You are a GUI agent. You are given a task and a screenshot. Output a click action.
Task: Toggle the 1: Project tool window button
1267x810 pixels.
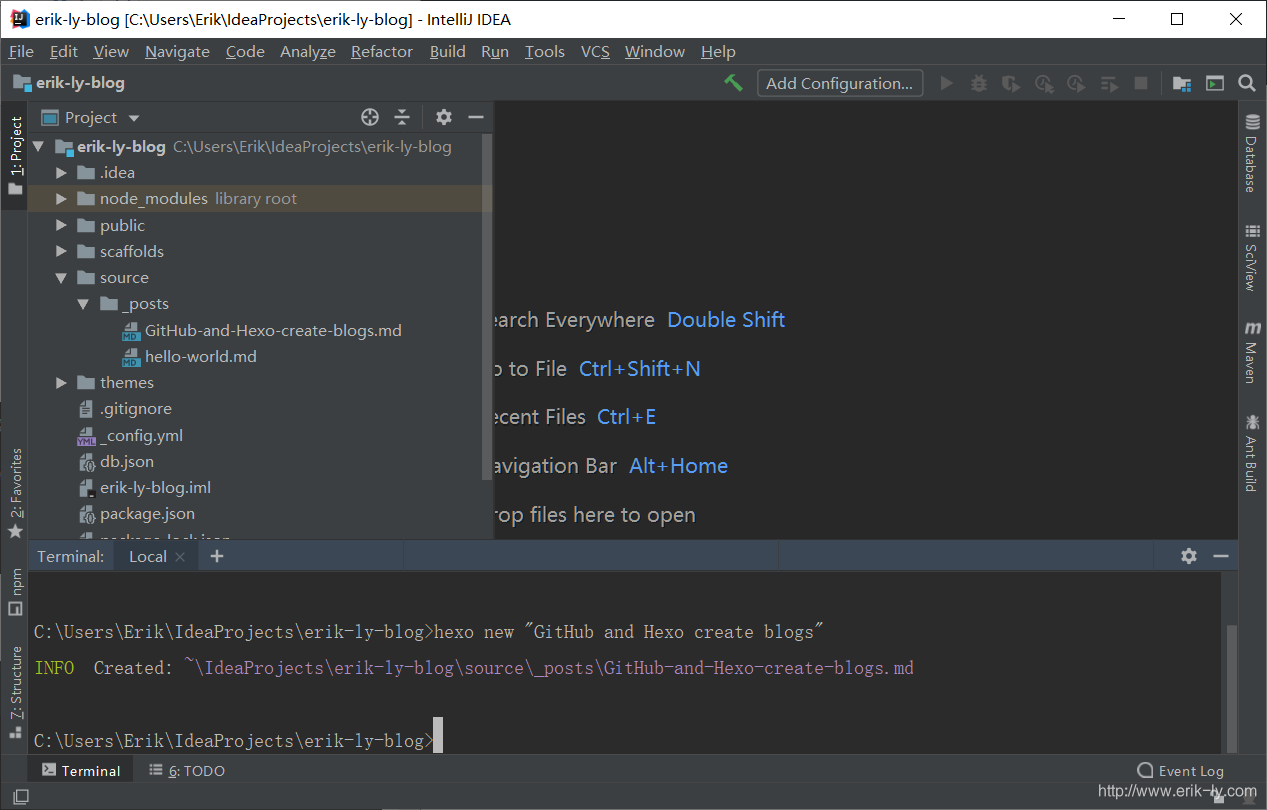pyautogui.click(x=15, y=155)
